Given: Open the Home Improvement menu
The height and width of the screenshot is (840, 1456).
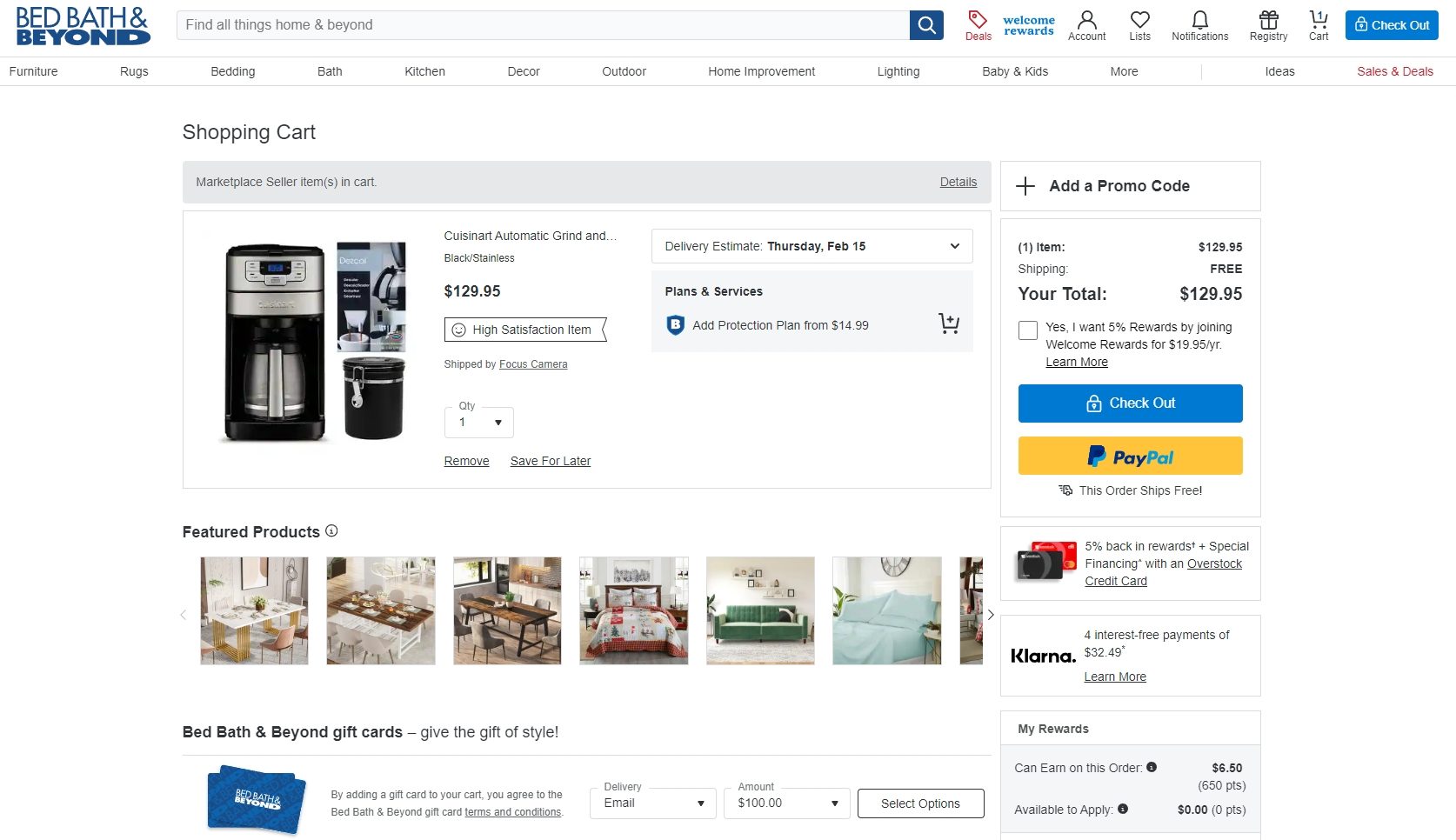Looking at the screenshot, I should pos(761,71).
